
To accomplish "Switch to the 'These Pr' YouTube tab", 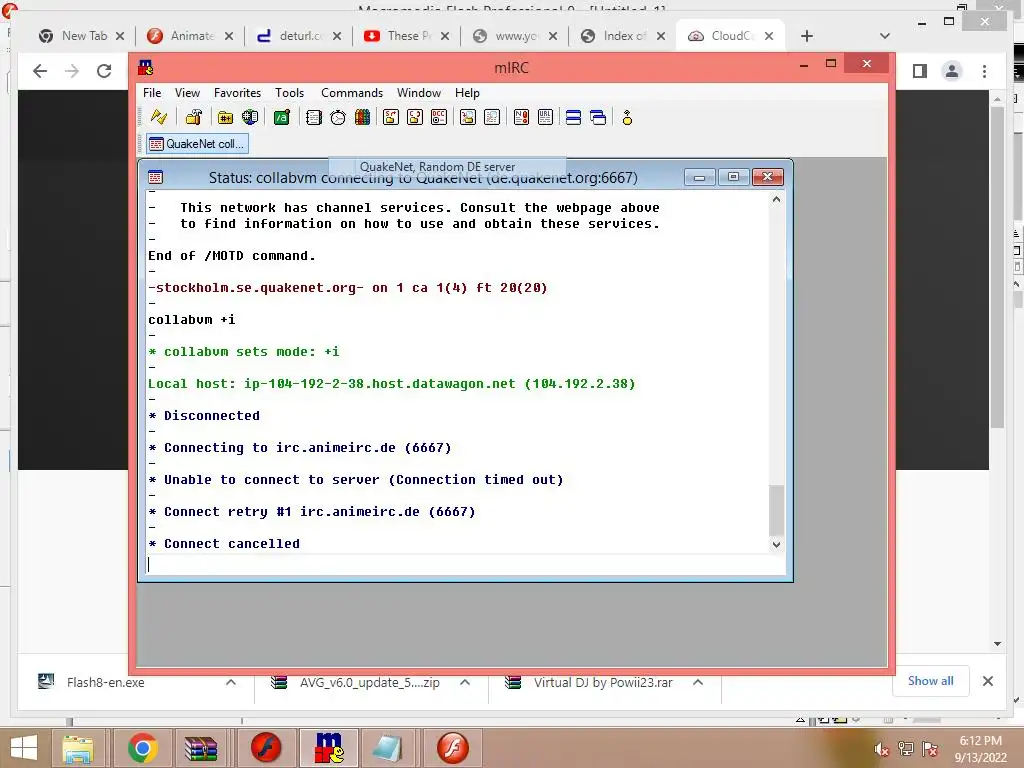I will pyautogui.click(x=406, y=36).
